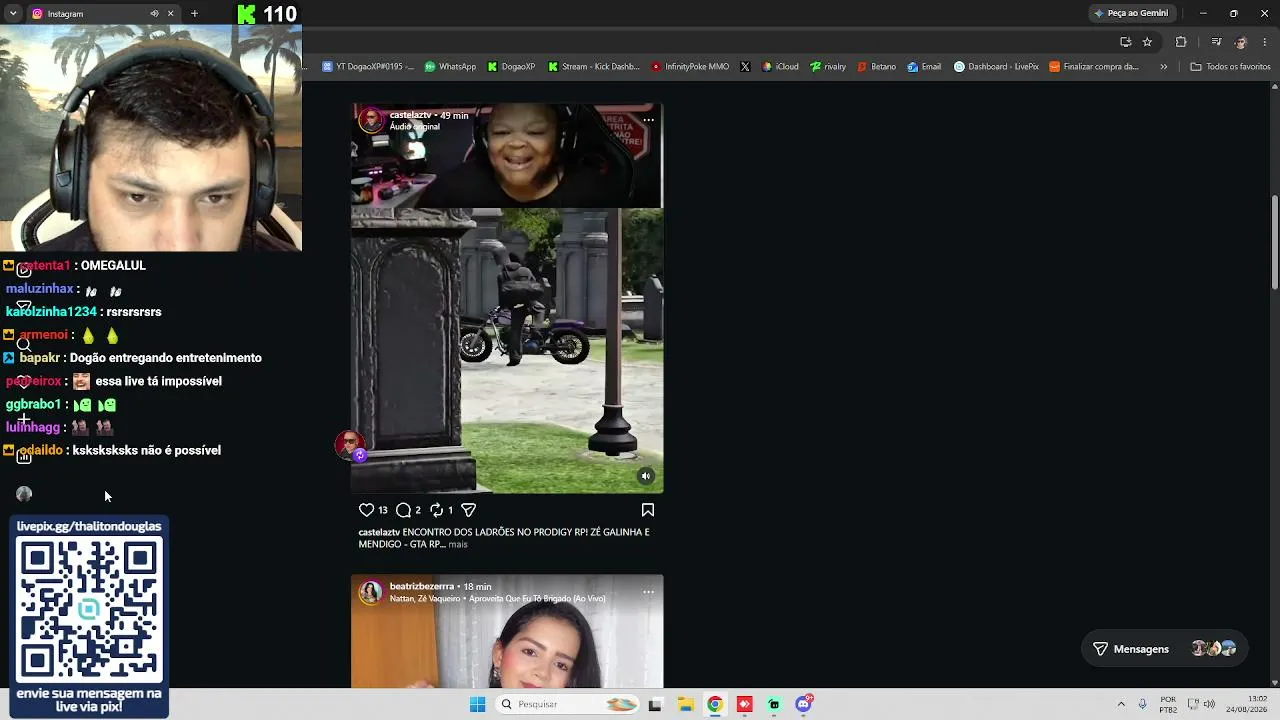Screen dimensions: 1280x720
Task: Open the castelaztv post timestamp '49 min'
Action: pos(454,115)
